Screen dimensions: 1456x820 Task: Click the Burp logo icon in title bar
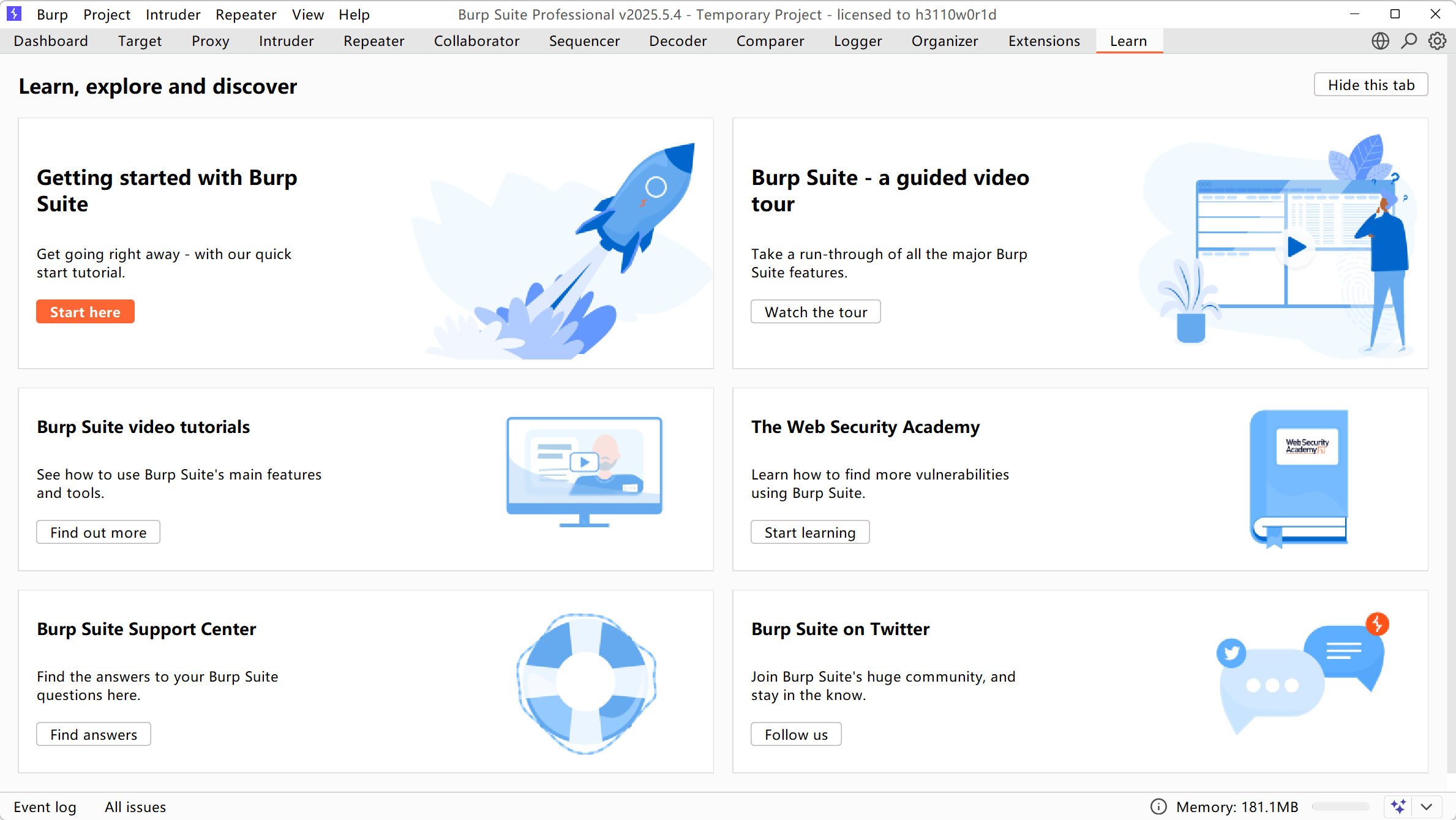click(13, 13)
